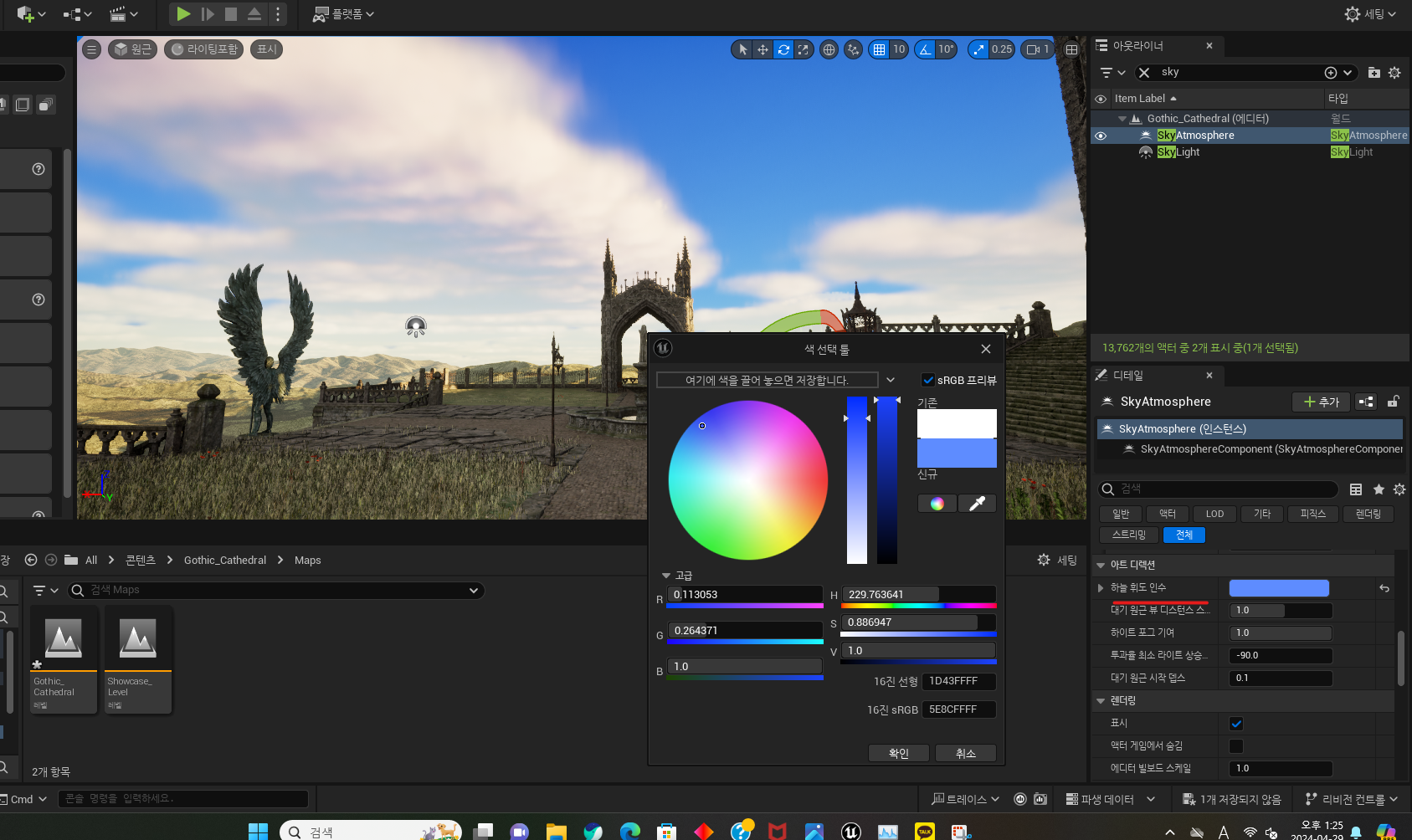Open the 라이팅포함 lit view mode menu

[x=204, y=49]
